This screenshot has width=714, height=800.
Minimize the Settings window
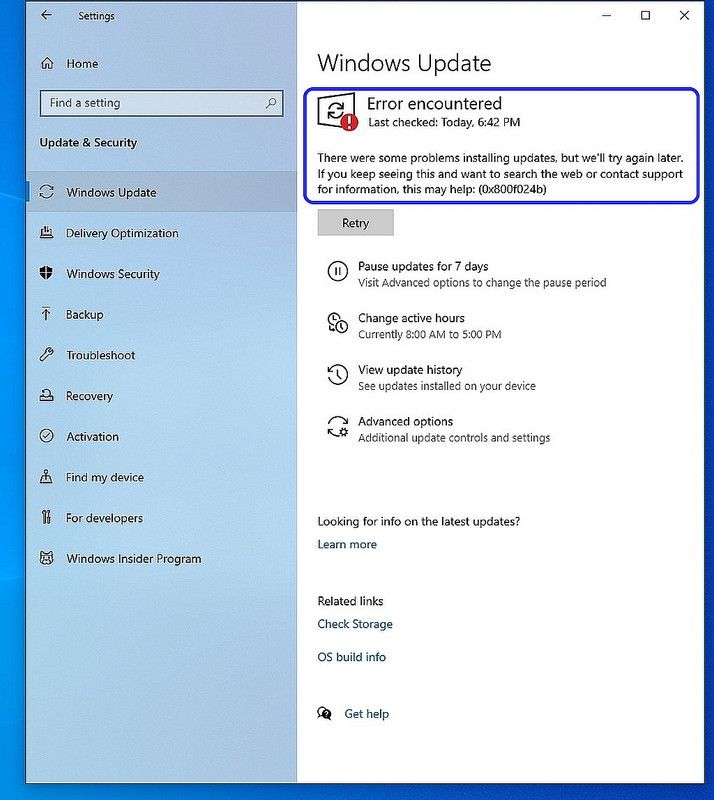click(606, 15)
